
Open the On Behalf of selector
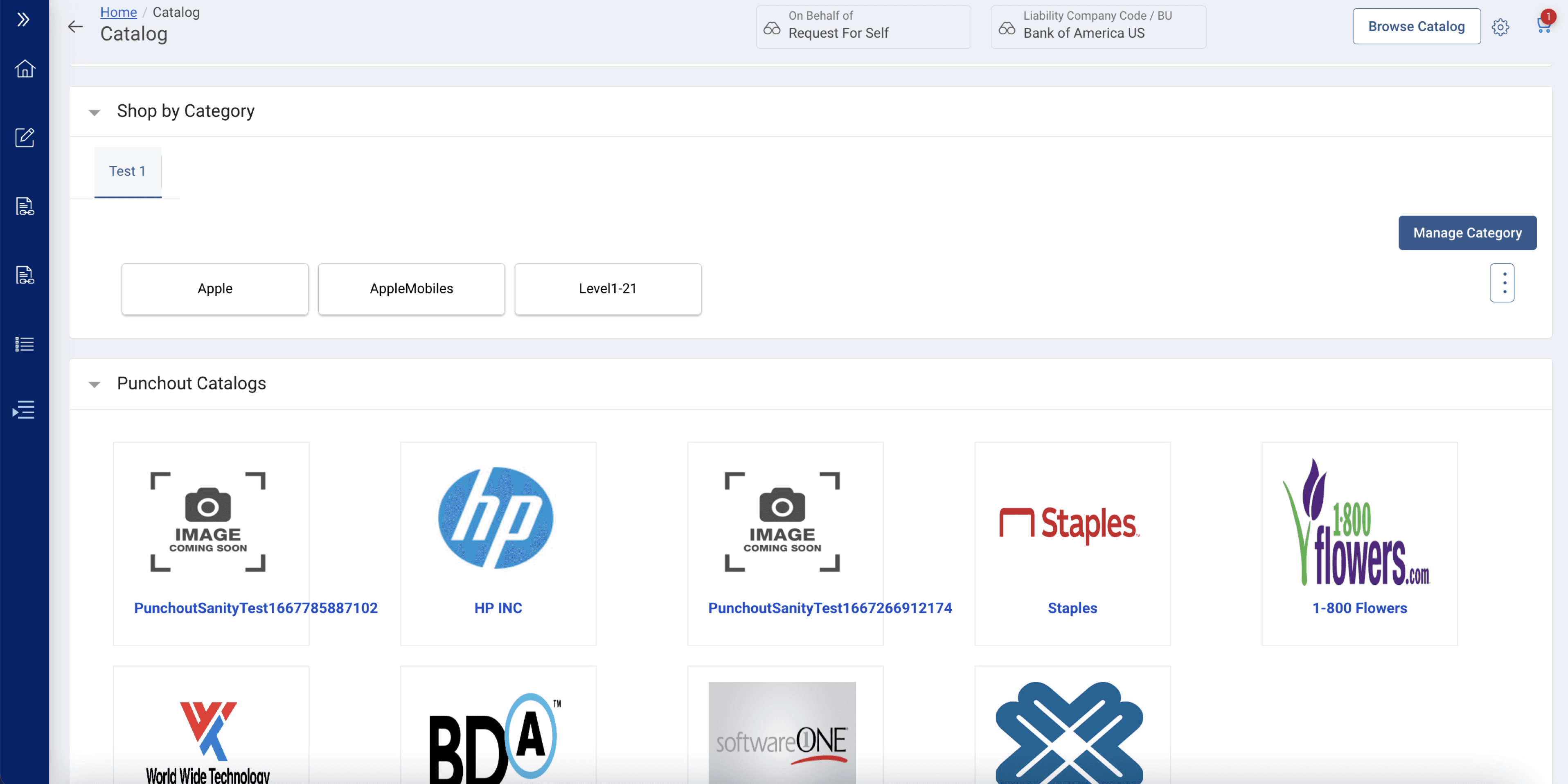click(863, 27)
